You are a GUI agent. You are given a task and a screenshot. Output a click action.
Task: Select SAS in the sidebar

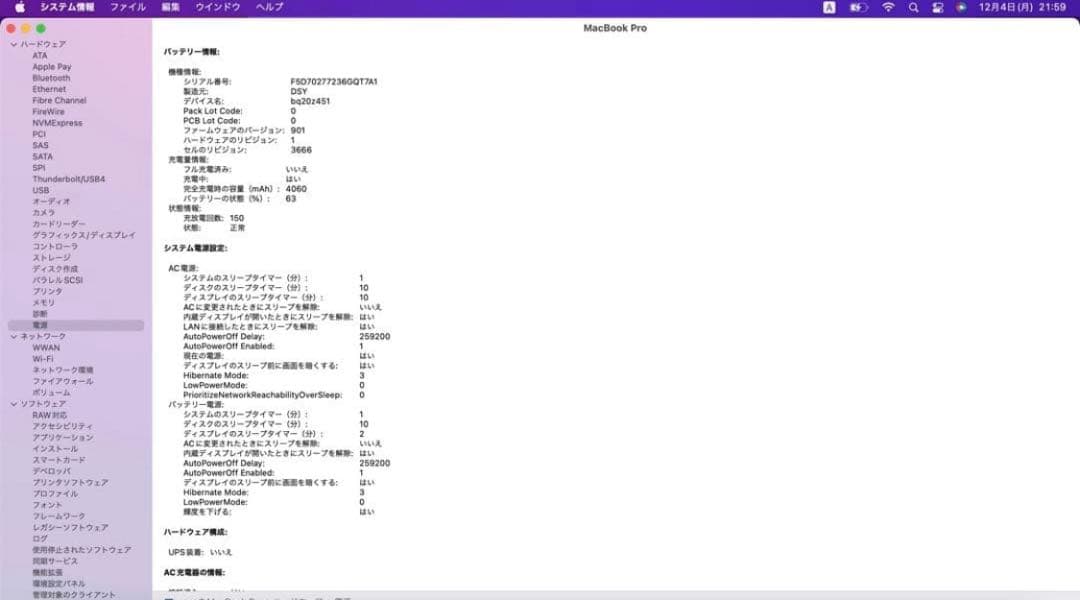(41, 145)
